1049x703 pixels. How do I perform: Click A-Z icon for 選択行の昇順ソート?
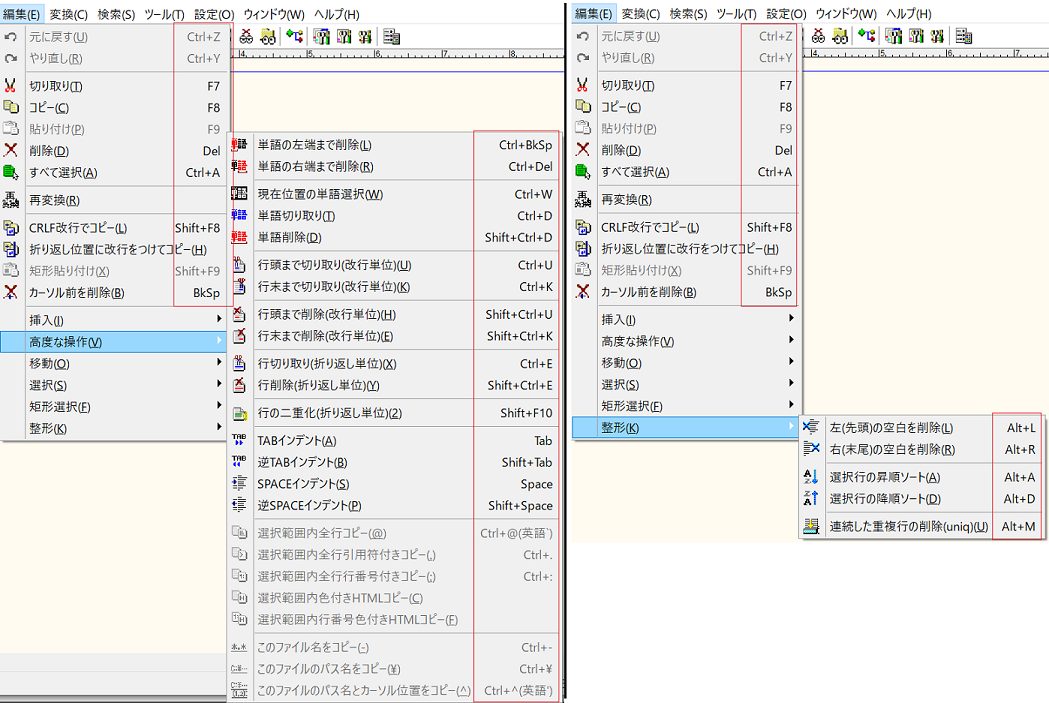pyautogui.click(x=811, y=476)
